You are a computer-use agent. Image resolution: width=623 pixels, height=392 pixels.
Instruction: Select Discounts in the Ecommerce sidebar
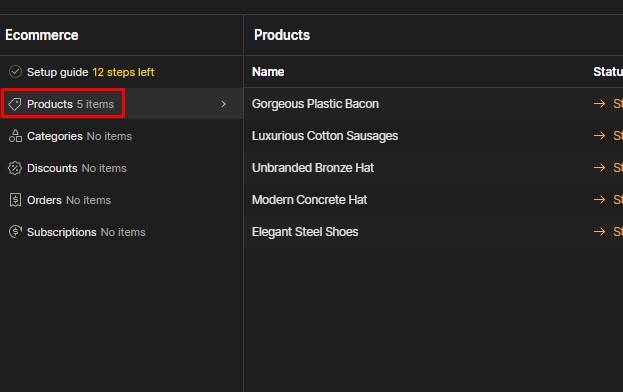122,168
